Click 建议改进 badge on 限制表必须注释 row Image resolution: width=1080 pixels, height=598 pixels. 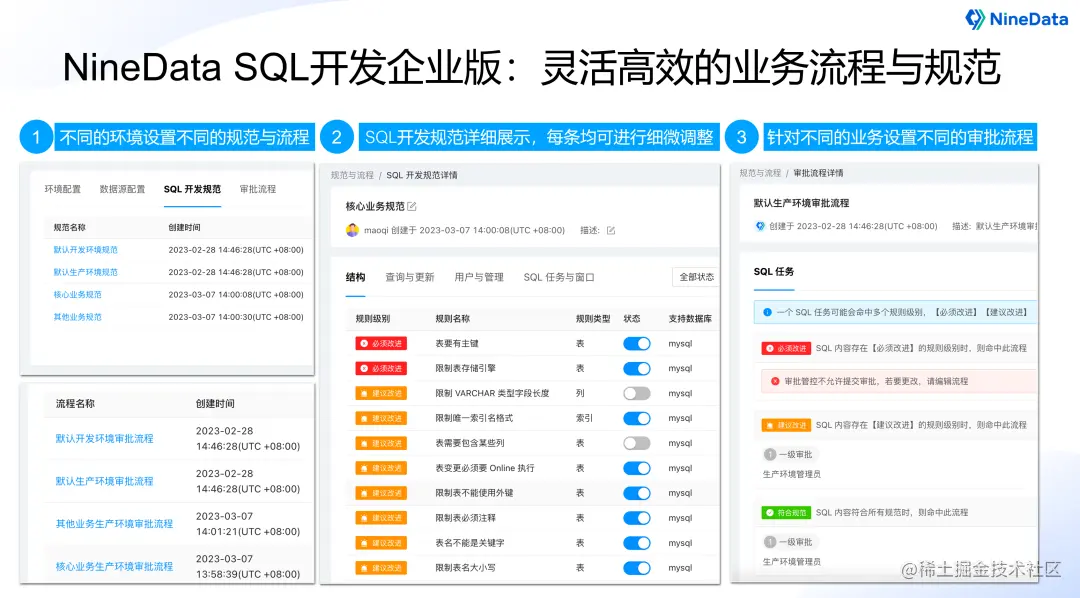(x=381, y=518)
